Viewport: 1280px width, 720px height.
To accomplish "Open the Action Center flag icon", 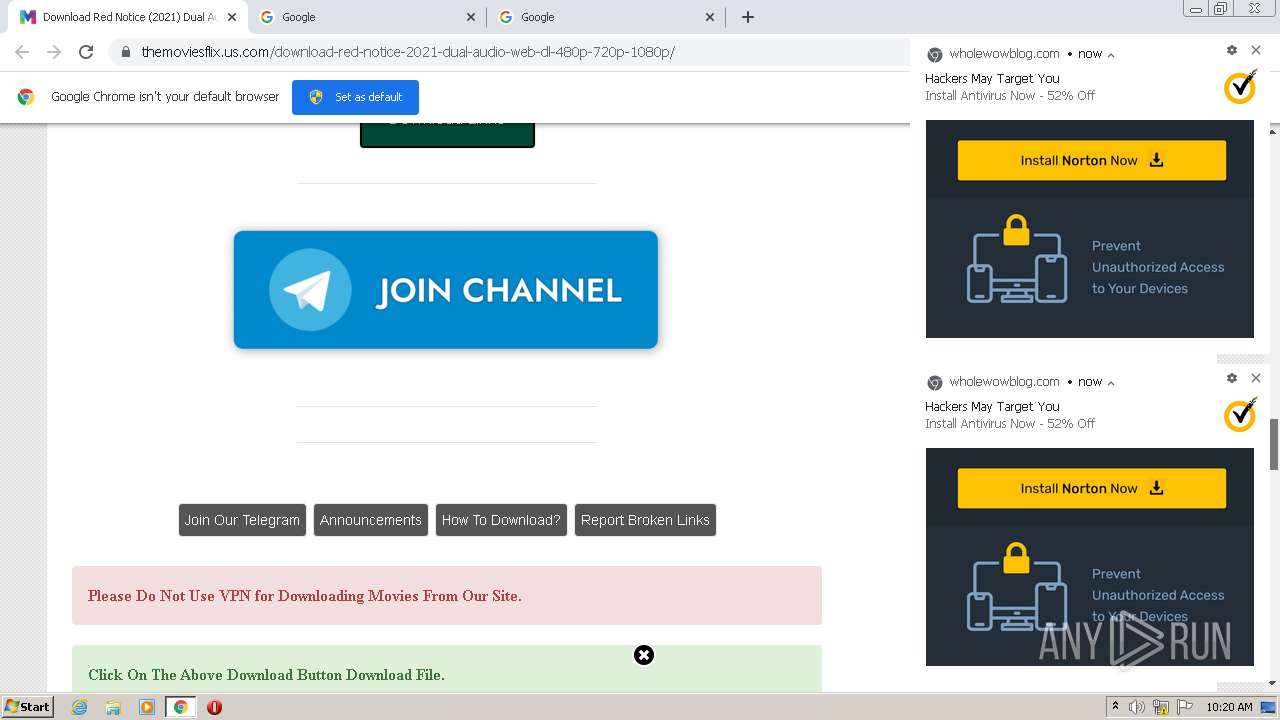I will (1185, 707).
